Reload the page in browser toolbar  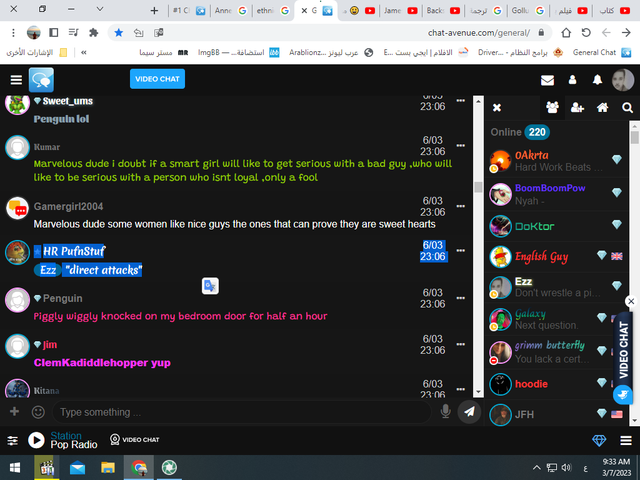(586, 33)
